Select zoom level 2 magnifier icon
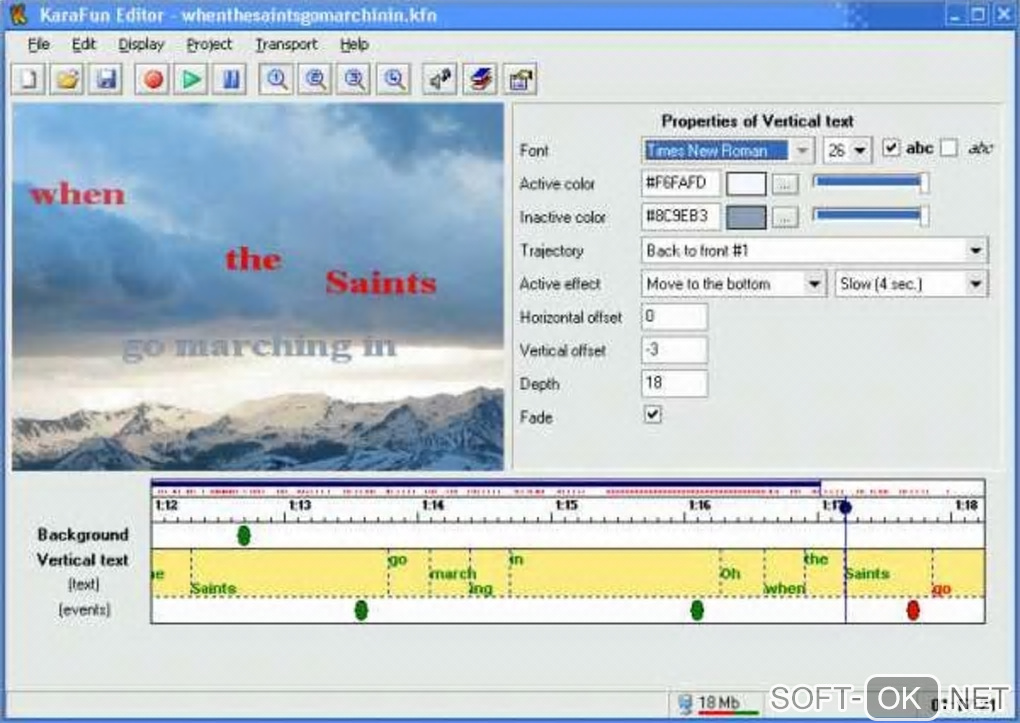1020x723 pixels. coord(315,79)
